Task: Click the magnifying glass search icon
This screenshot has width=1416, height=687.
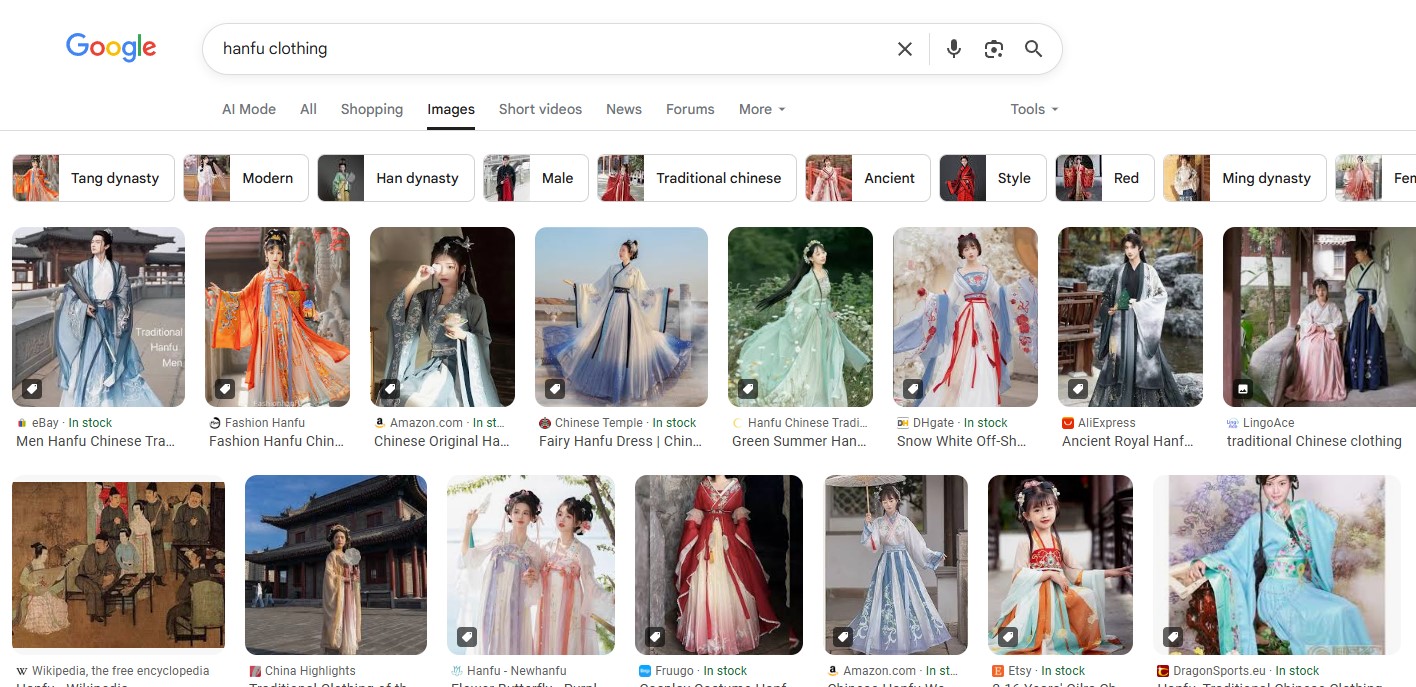Action: [x=1034, y=49]
